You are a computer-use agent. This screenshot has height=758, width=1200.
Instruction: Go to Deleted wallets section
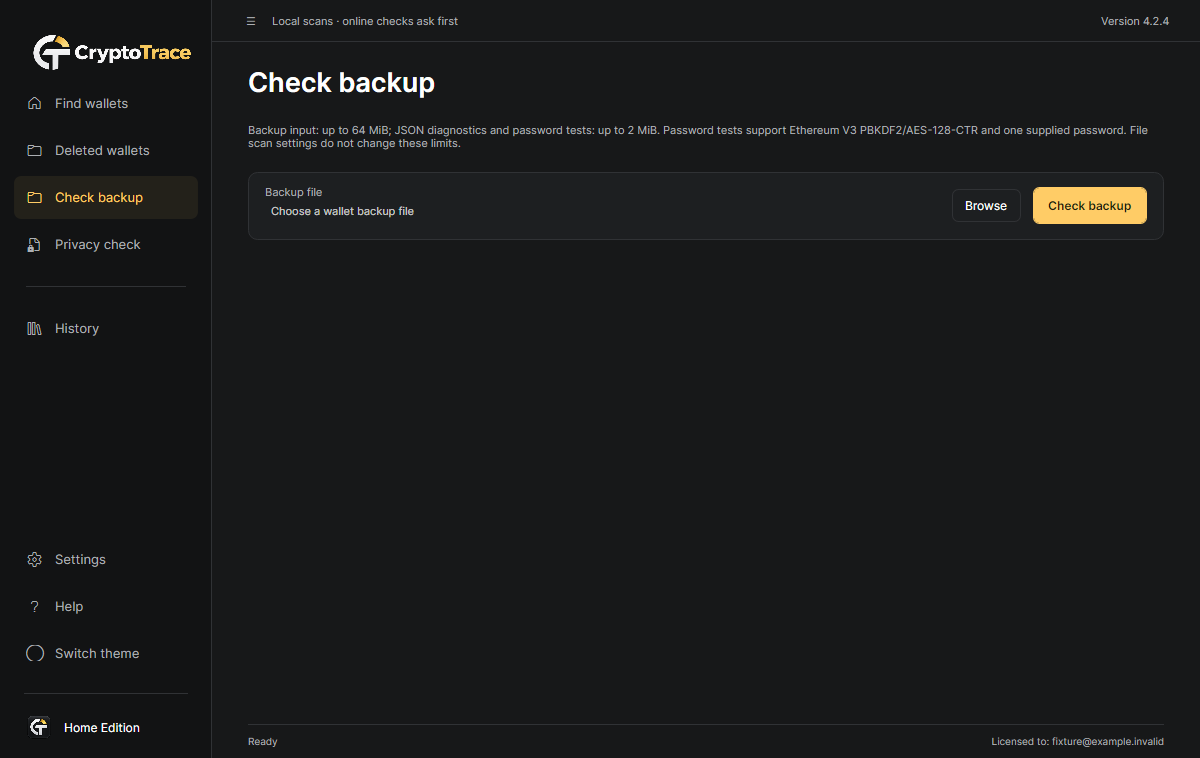106,150
